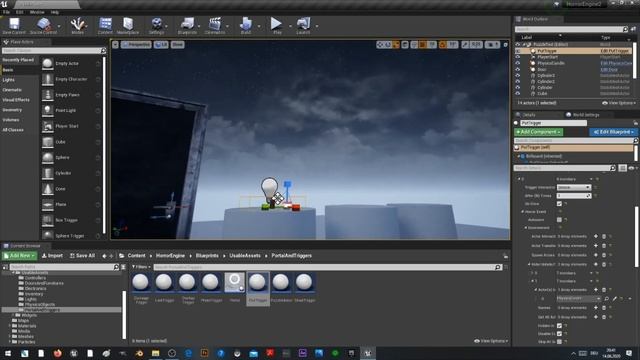Open the Add New dropdown in Content Browser

pos(19,256)
